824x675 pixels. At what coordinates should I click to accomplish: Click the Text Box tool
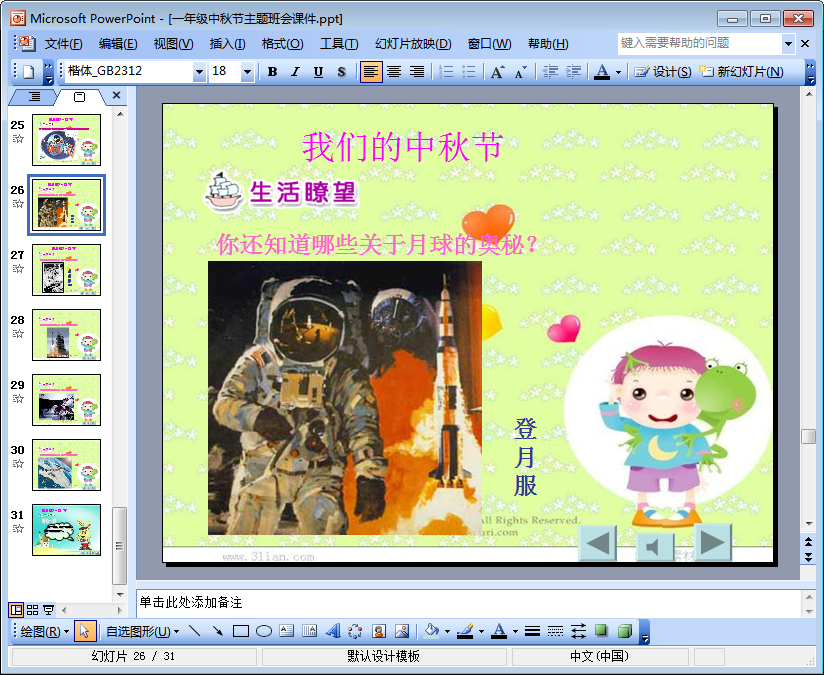coord(287,631)
